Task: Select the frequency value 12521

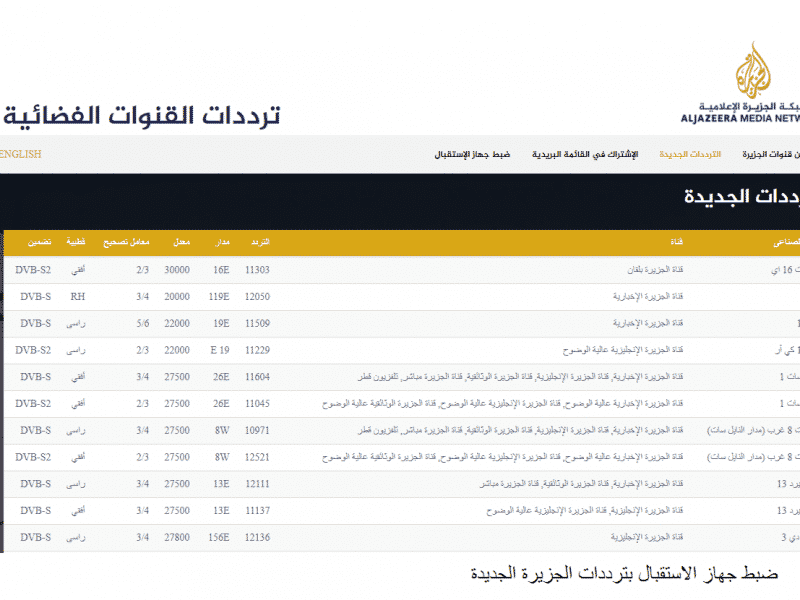Action: point(257,457)
